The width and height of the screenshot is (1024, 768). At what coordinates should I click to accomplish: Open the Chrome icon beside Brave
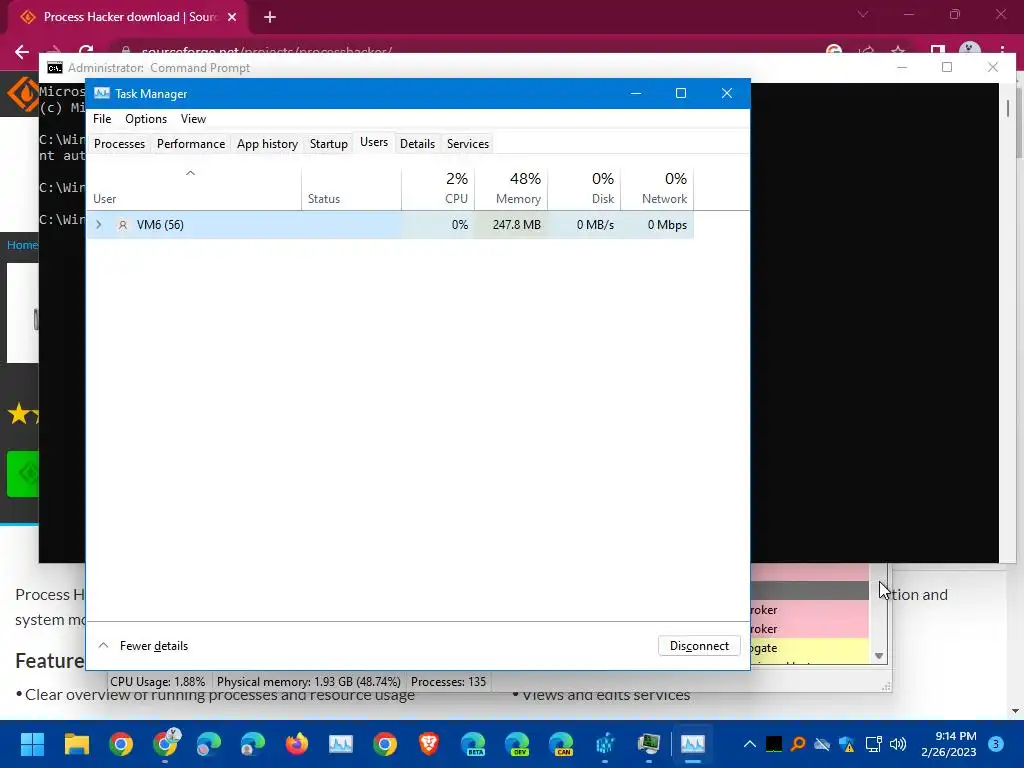coord(385,744)
